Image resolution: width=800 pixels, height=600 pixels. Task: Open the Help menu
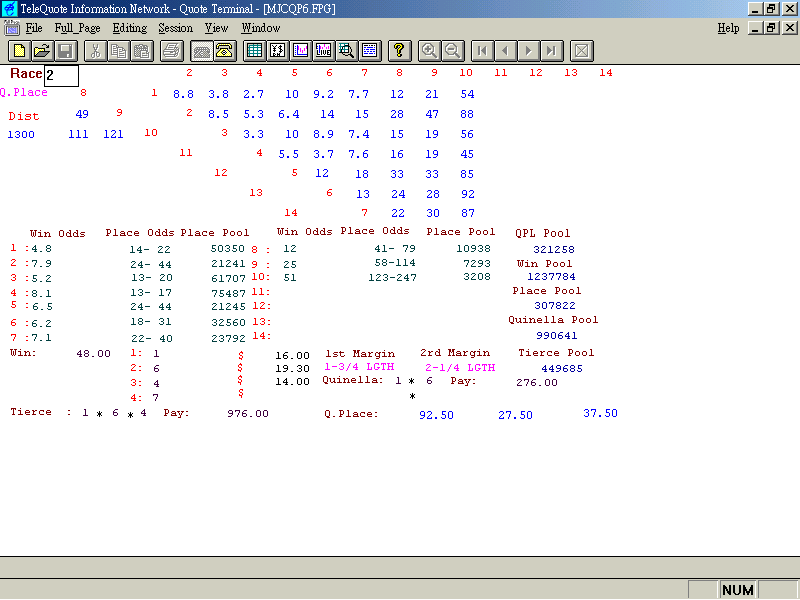click(x=728, y=28)
